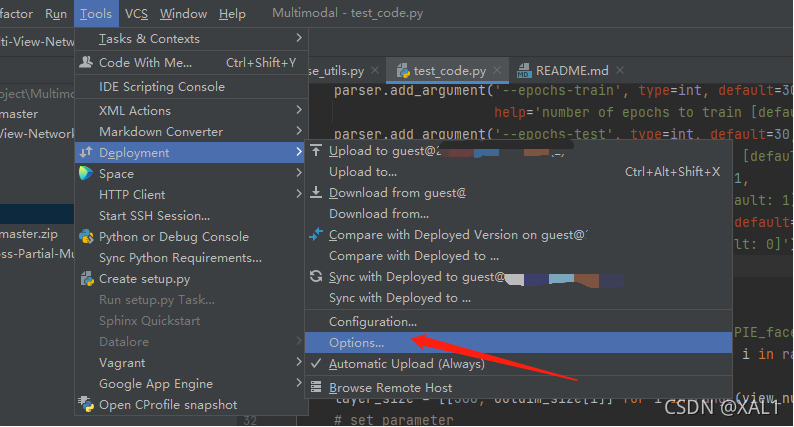
Task: Click the Open CProfile snapshot icon
Action: (x=86, y=404)
